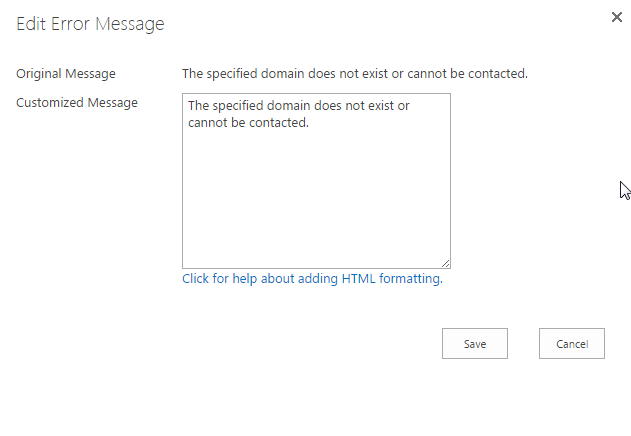This screenshot has height=436, width=631.
Task: Close the Edit Error Message dialog
Action: tap(616, 18)
